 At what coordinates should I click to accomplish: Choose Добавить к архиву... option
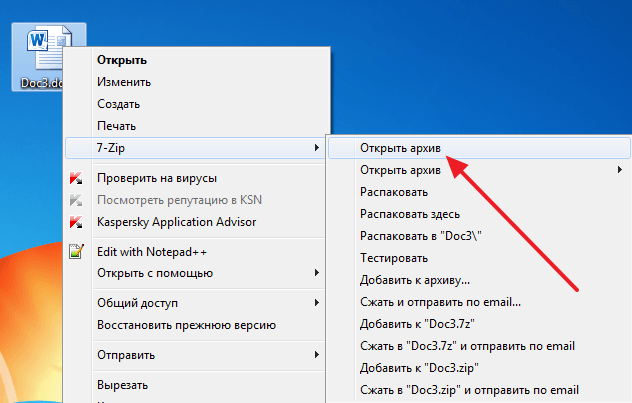(x=414, y=280)
